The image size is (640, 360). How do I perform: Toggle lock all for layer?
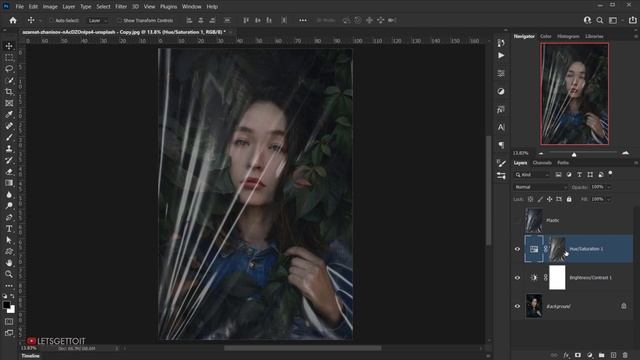(569, 199)
